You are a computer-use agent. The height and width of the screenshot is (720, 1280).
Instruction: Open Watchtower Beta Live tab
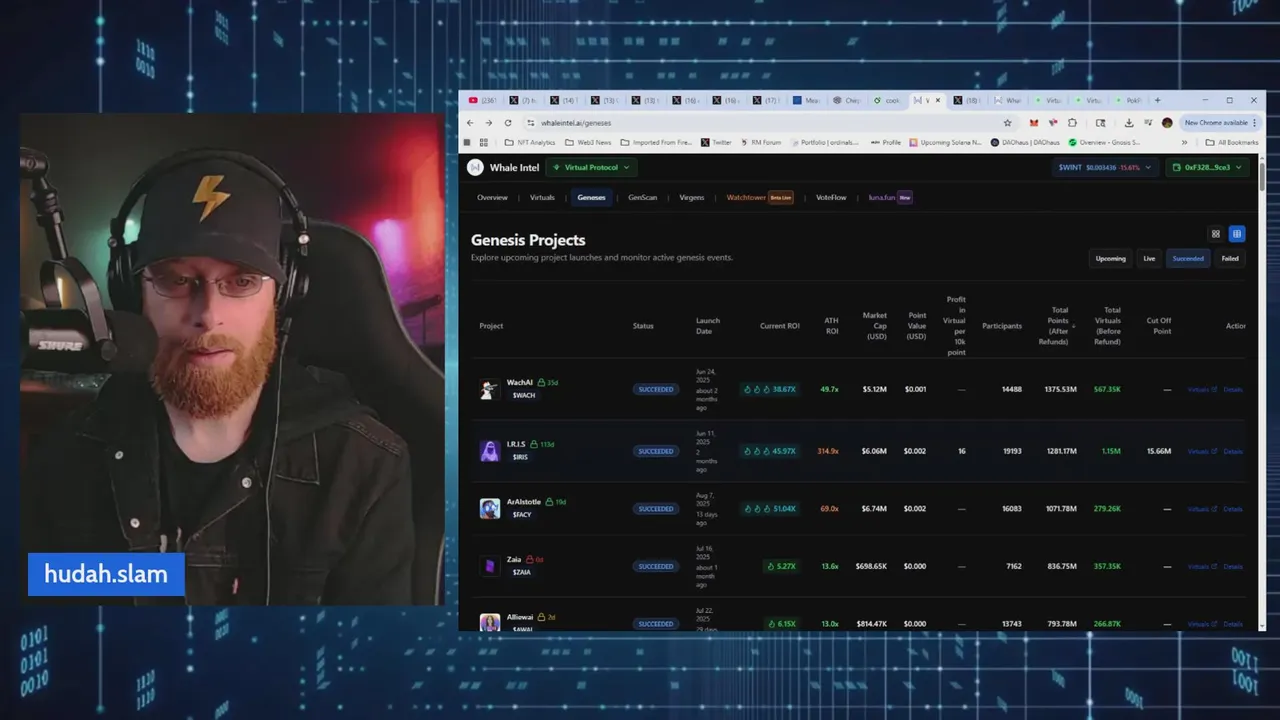tap(760, 197)
